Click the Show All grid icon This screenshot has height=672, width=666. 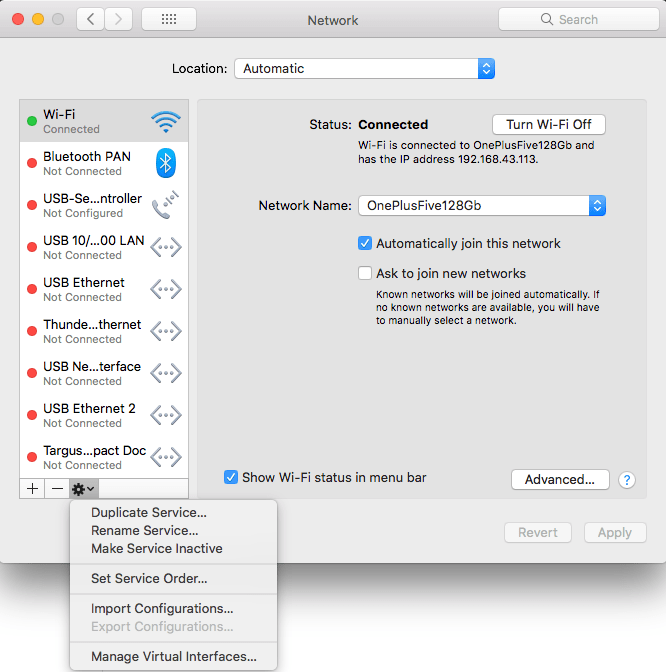click(x=169, y=19)
